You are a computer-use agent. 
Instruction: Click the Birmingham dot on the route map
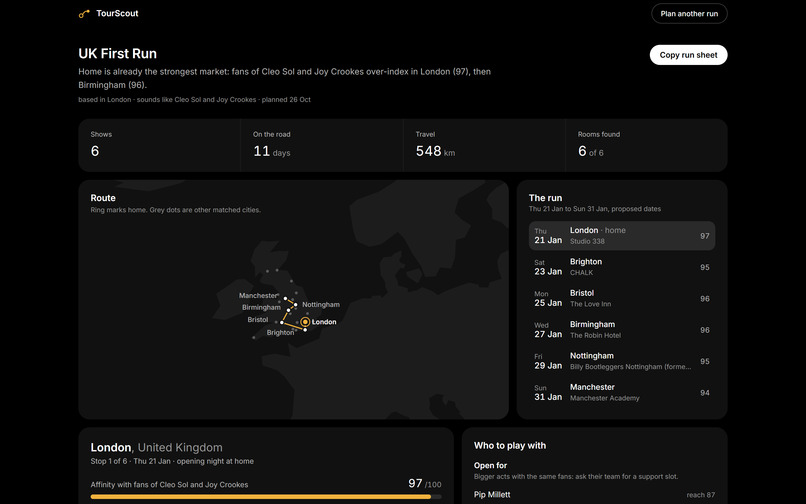coord(288,310)
